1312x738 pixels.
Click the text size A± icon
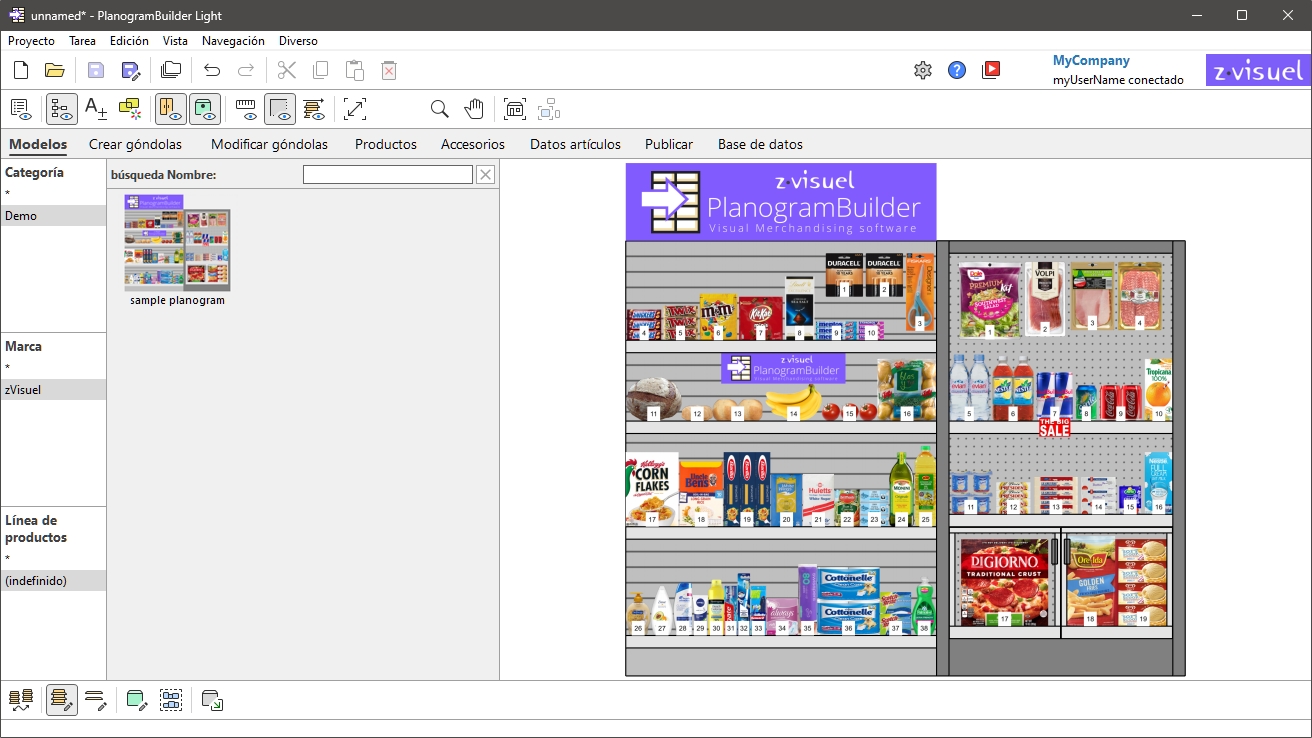point(96,109)
